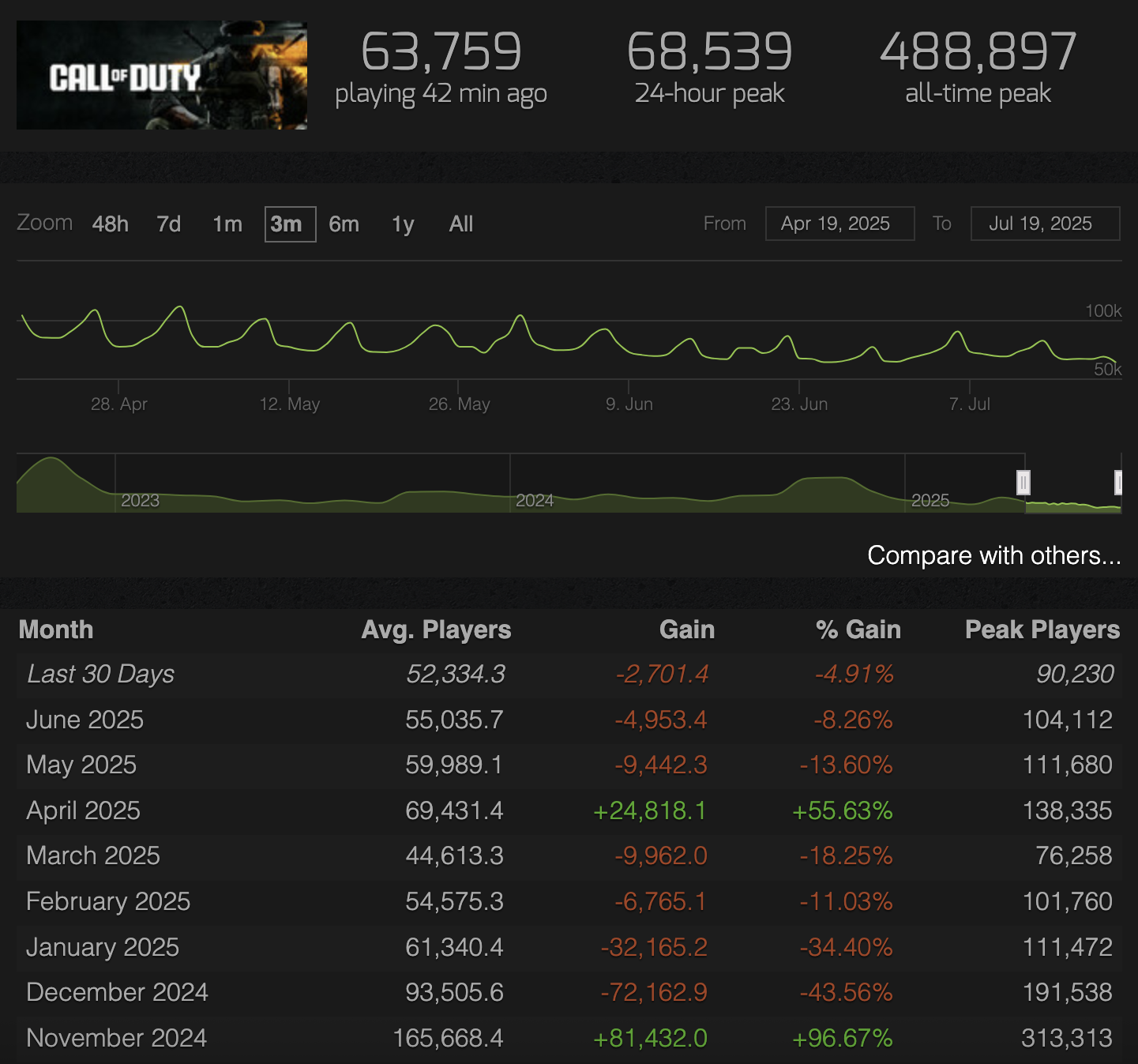Select the April 2025 row label
Image resolution: width=1138 pixels, height=1064 pixels.
click(83, 810)
